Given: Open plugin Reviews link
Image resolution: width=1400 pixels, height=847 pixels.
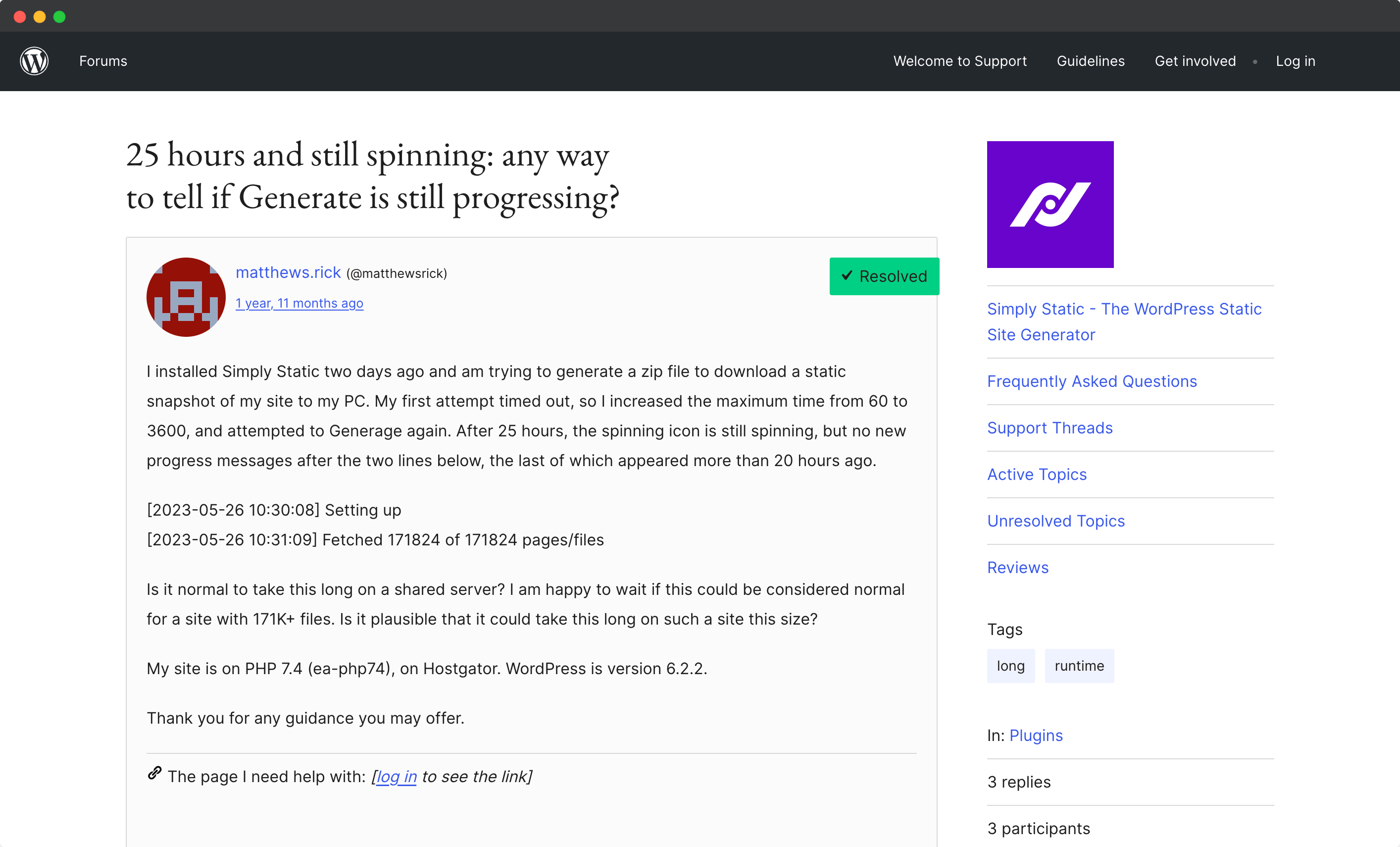Looking at the screenshot, I should click(1018, 567).
